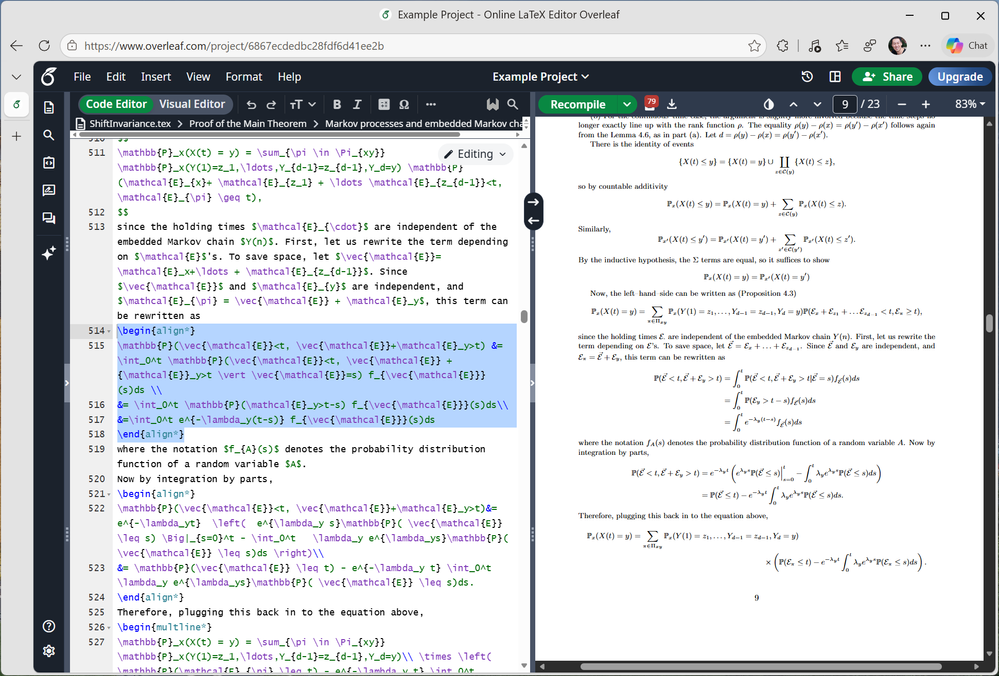The width and height of the screenshot is (999, 676).
Task: Open compile logs with 79 badge
Action: 650,103
